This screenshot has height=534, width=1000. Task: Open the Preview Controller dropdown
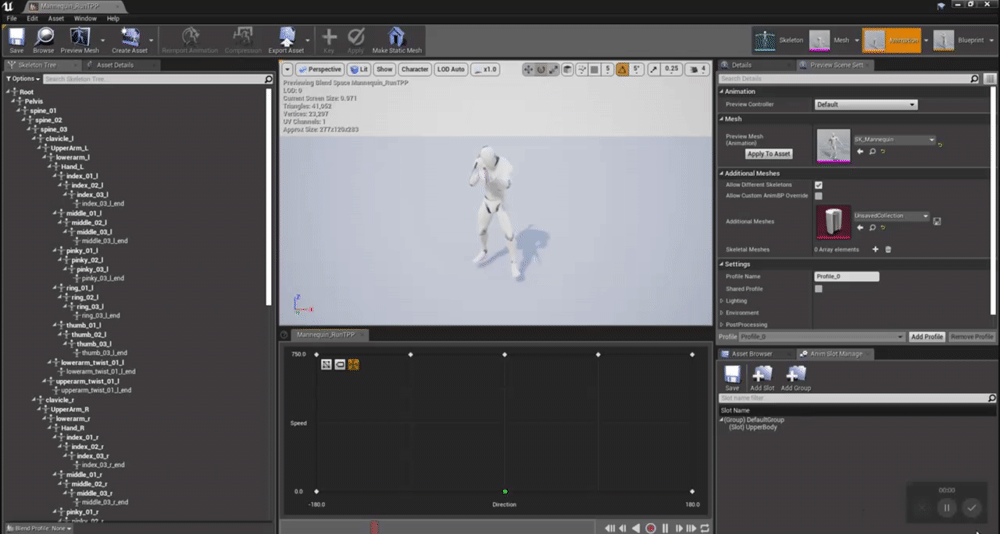point(865,105)
